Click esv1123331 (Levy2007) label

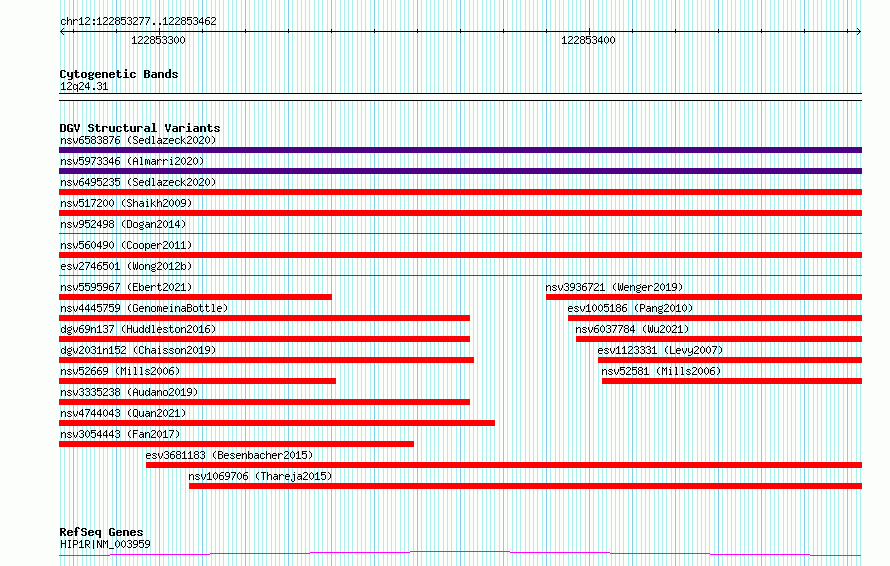[x=660, y=350]
